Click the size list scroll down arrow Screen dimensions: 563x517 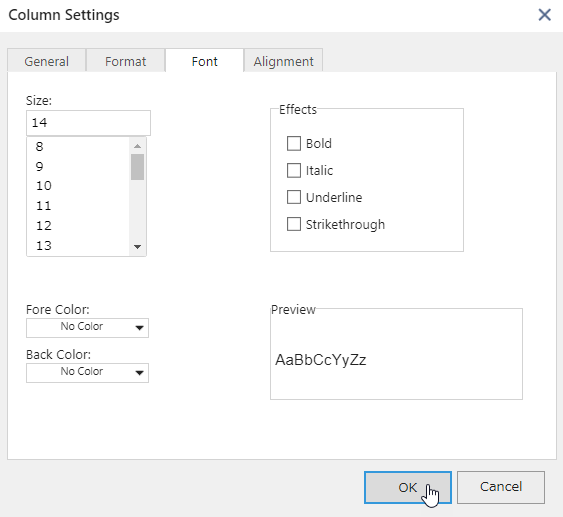[137, 247]
